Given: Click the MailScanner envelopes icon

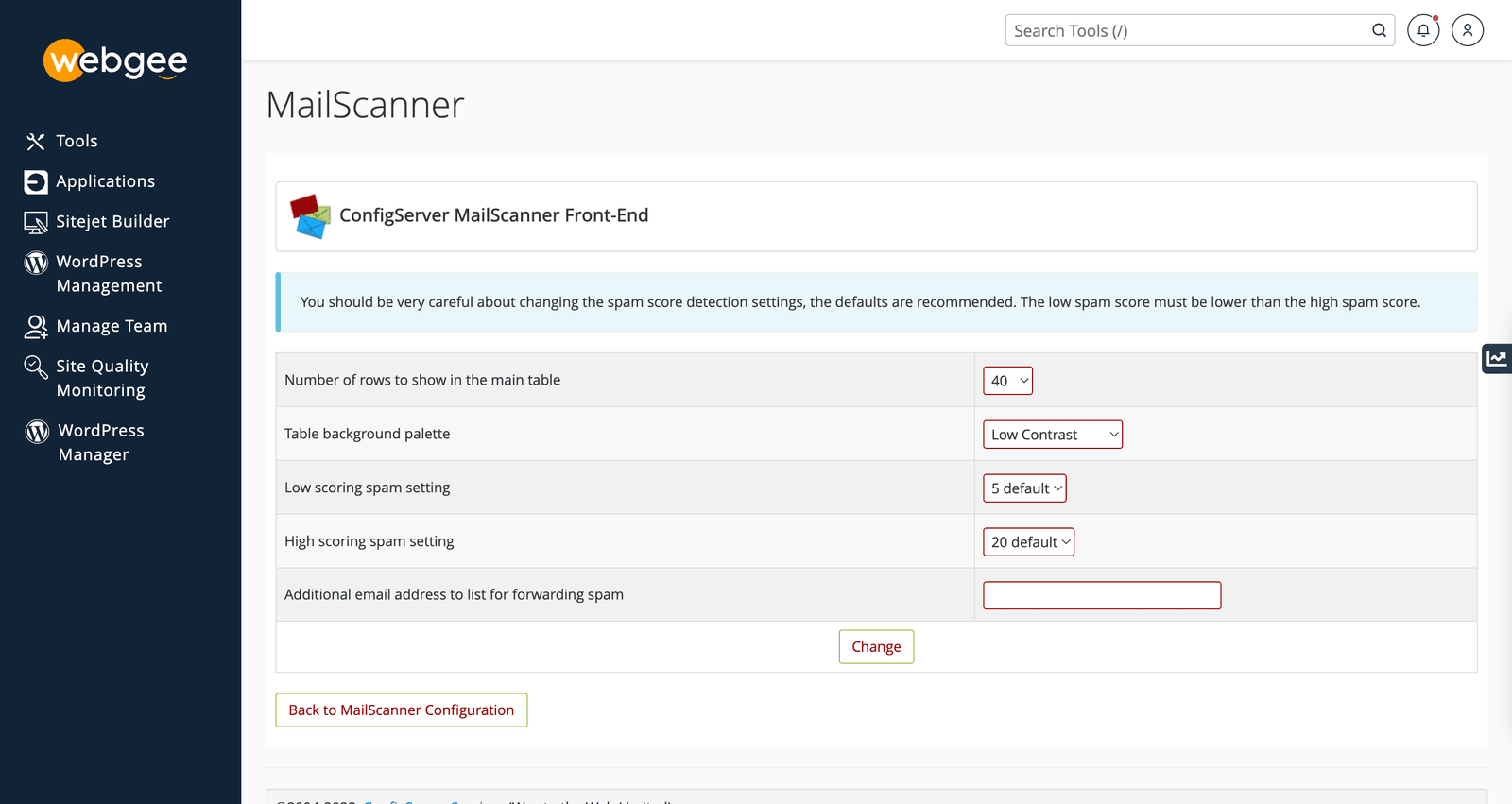Looking at the screenshot, I should click(310, 216).
